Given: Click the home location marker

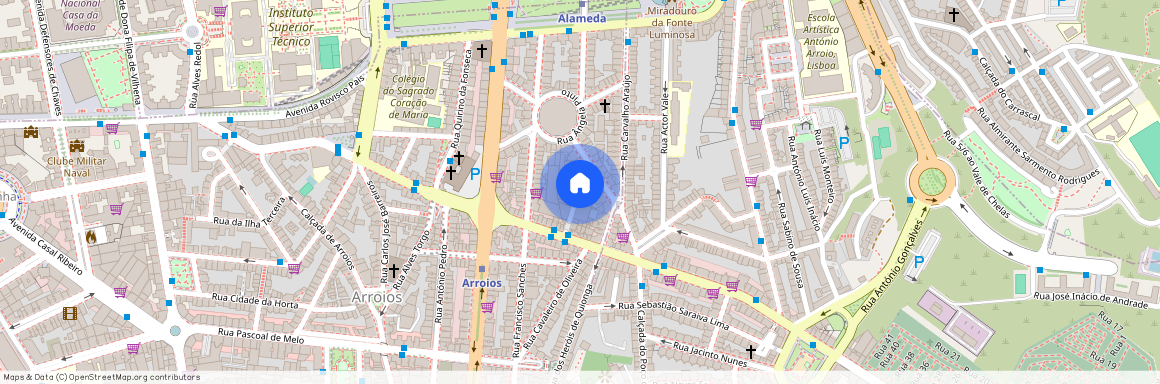Looking at the screenshot, I should pyautogui.click(x=580, y=183).
